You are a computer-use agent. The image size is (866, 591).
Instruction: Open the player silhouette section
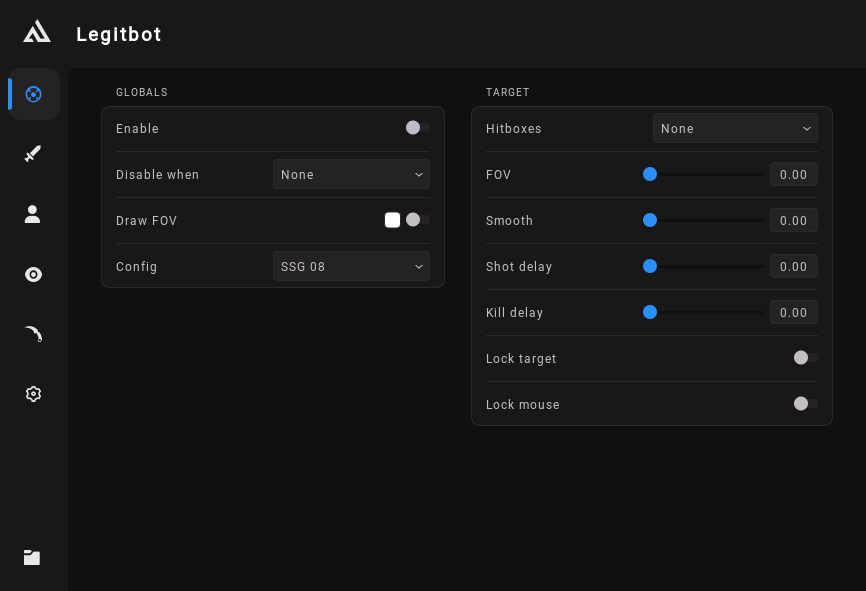33,214
